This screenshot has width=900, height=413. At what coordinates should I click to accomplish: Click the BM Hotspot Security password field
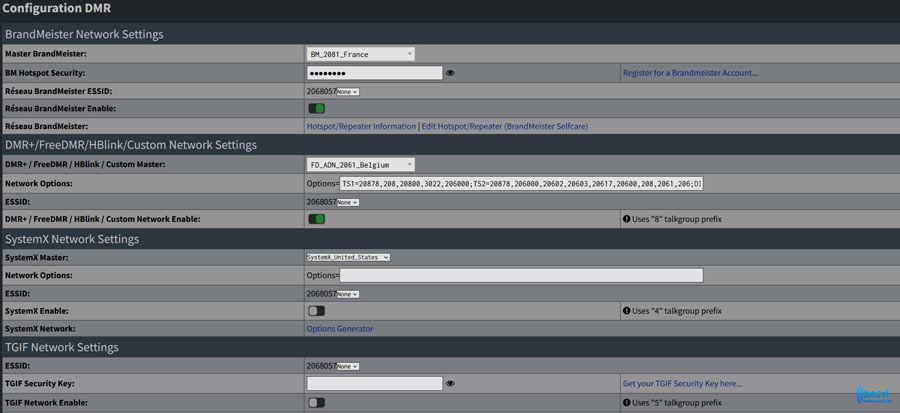click(x=374, y=73)
